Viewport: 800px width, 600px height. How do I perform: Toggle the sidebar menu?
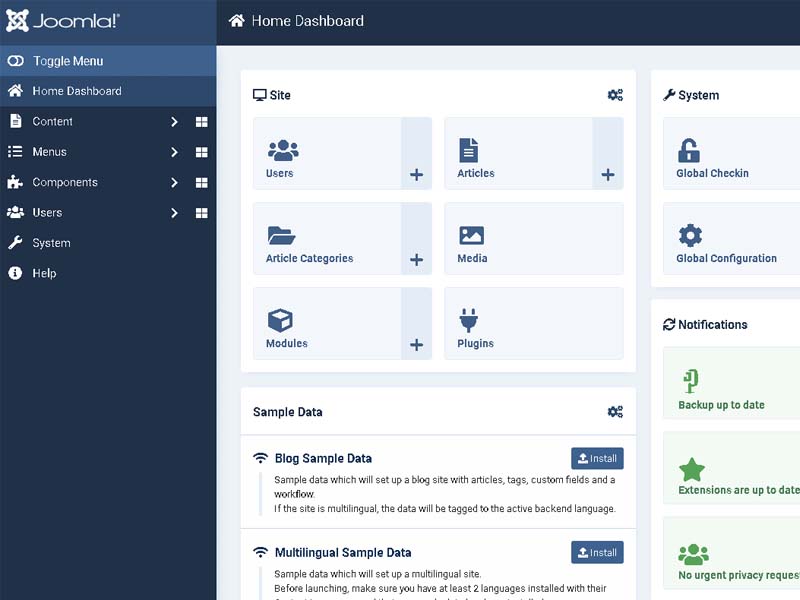coord(108,61)
